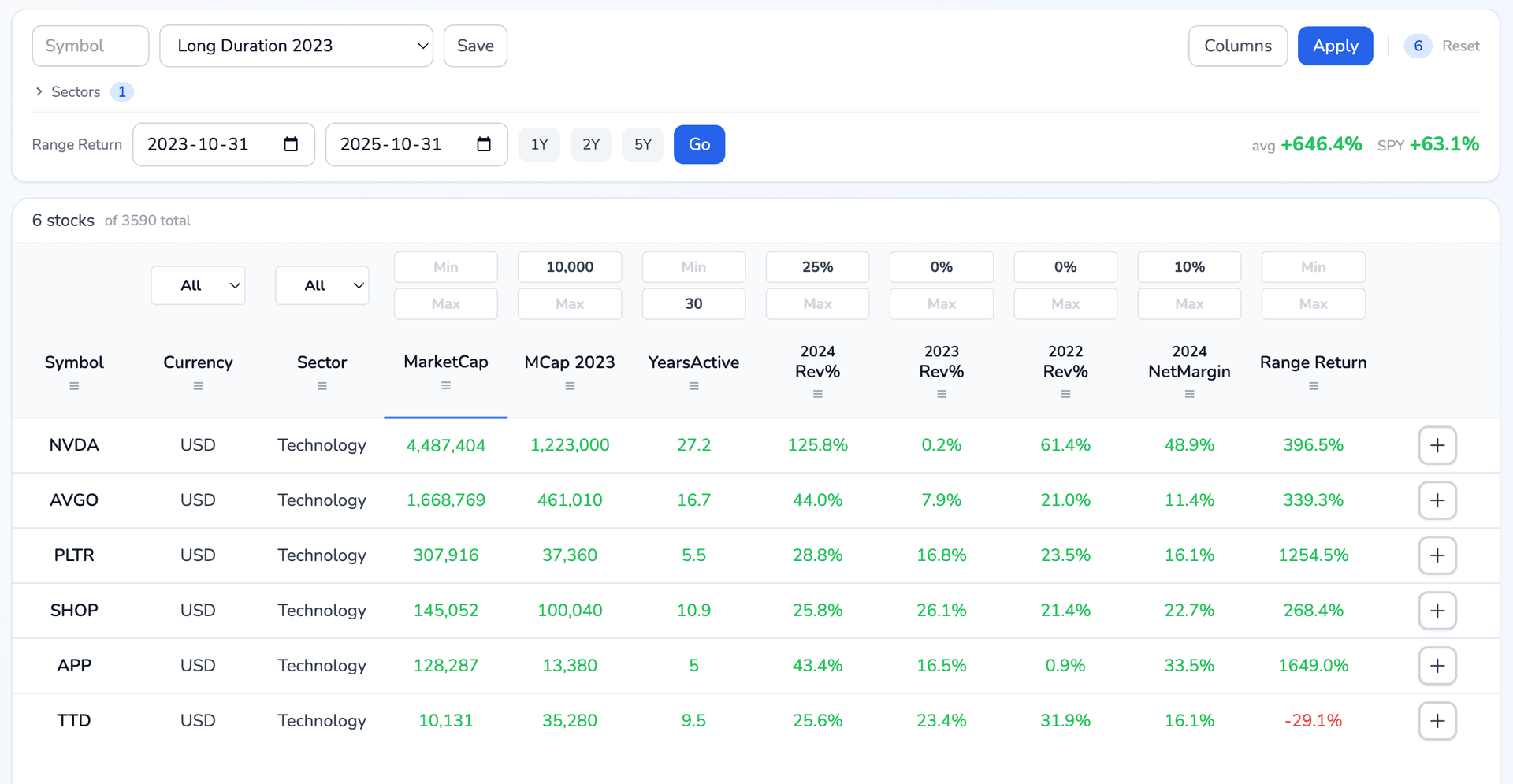Click the menu icon under 2024 NetMargin column
1513x784 pixels.
(1189, 394)
